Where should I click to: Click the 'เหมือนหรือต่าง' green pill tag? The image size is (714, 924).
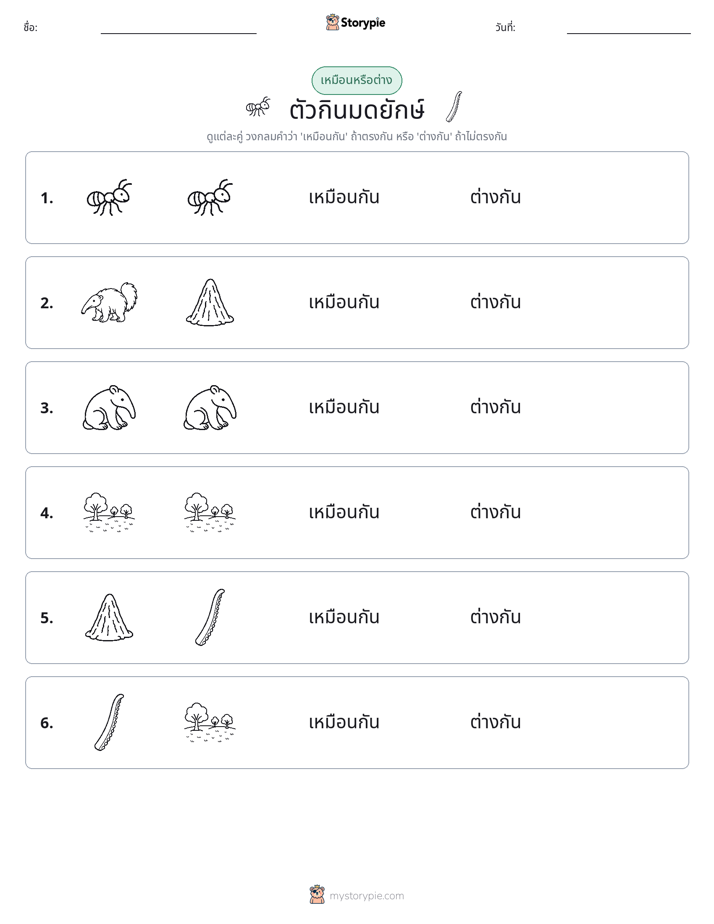[356, 81]
